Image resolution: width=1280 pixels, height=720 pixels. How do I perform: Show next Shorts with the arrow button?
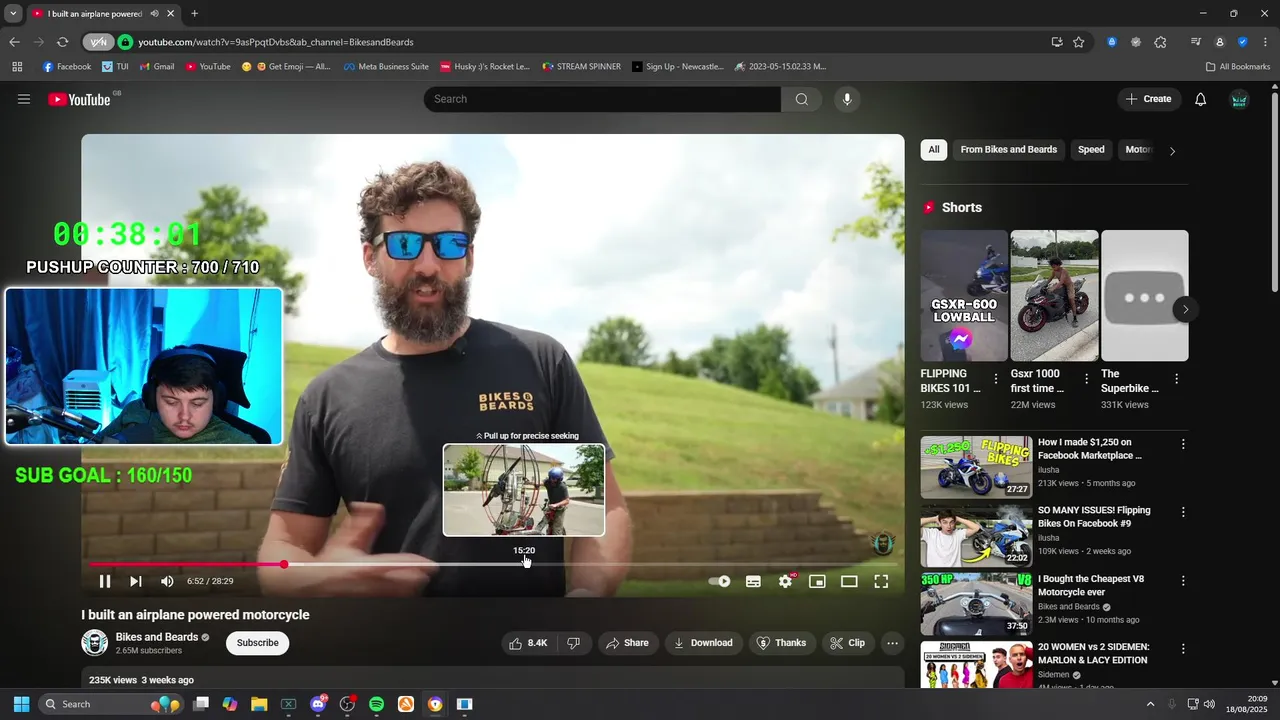1185,309
